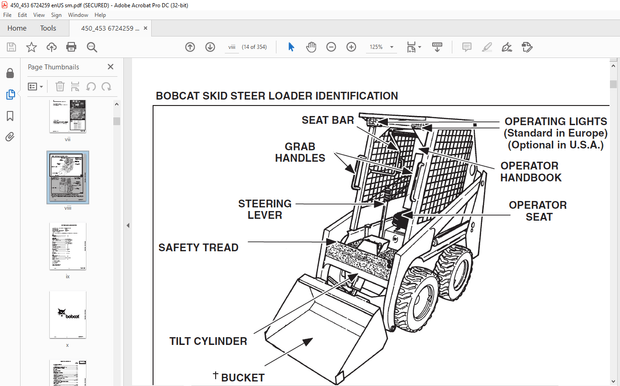Choose the selection arrow tool
Screen dimensions: 620x386
coord(291,47)
